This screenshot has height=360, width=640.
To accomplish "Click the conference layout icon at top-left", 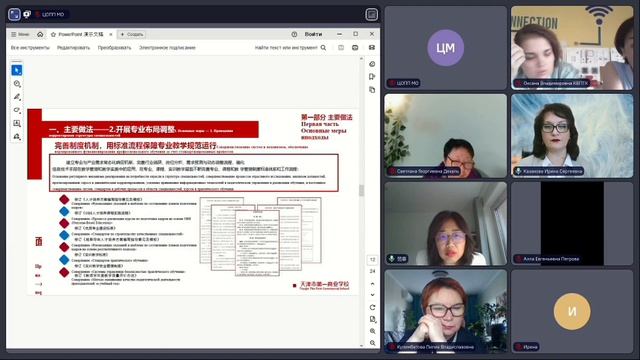I will pos(14,14).
